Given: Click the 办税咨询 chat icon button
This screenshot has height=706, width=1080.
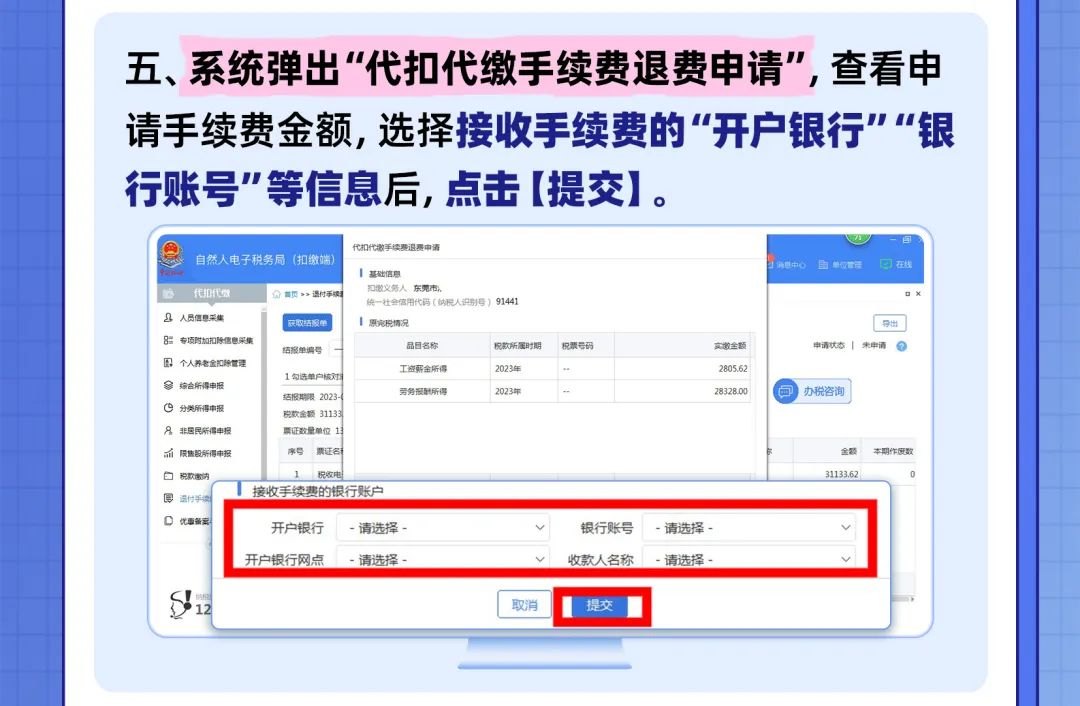Looking at the screenshot, I should coord(811,391).
